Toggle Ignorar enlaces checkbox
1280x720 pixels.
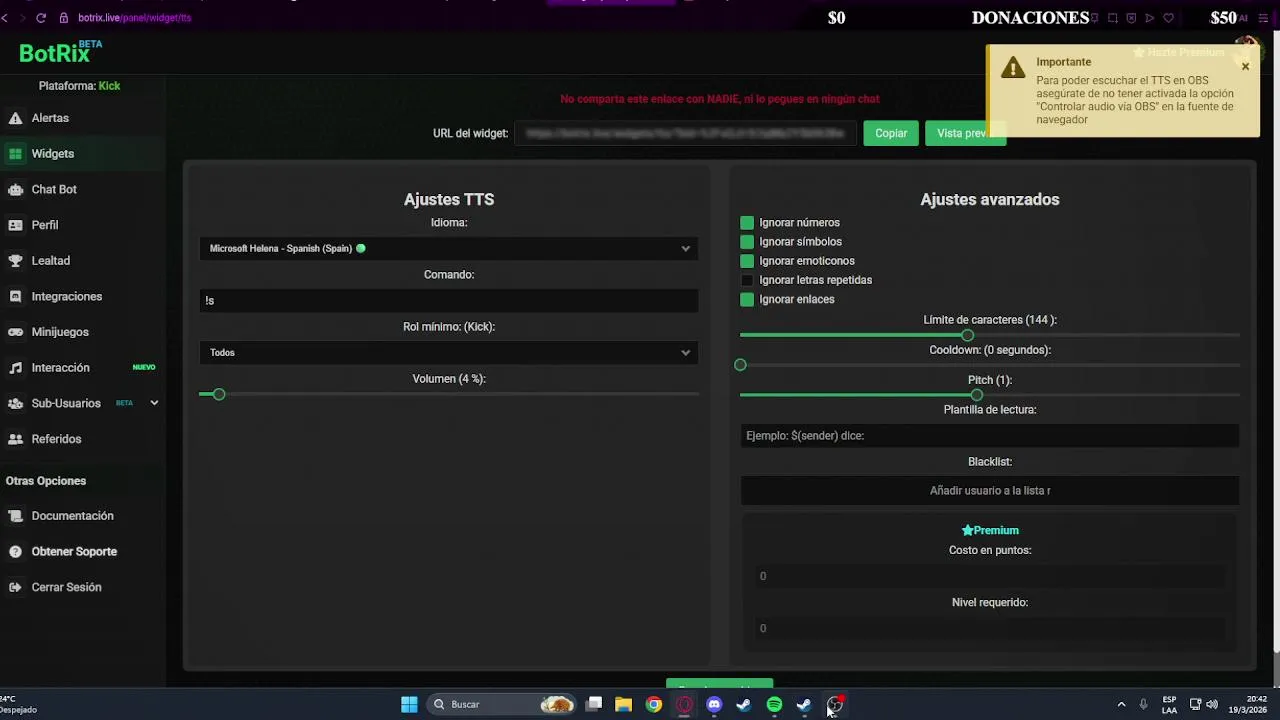point(747,299)
